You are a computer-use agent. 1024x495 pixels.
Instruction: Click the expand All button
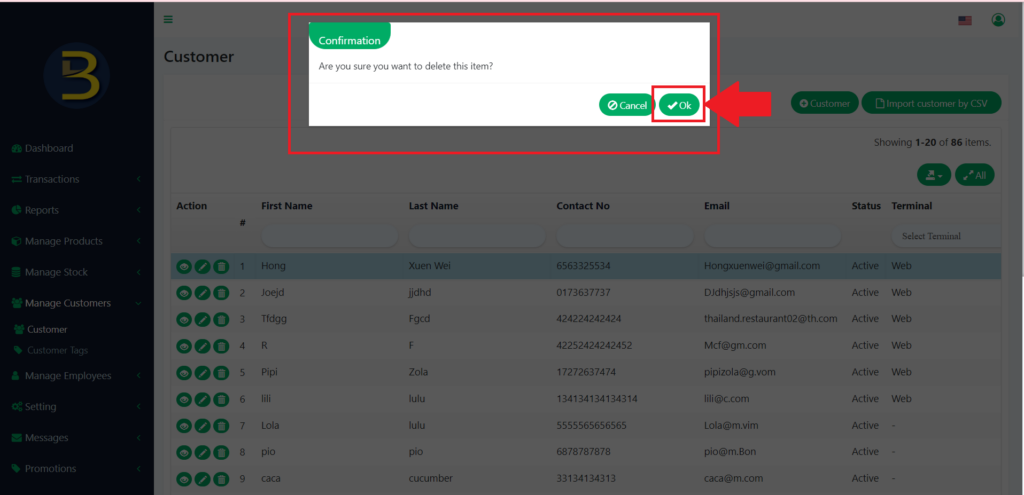coord(974,175)
